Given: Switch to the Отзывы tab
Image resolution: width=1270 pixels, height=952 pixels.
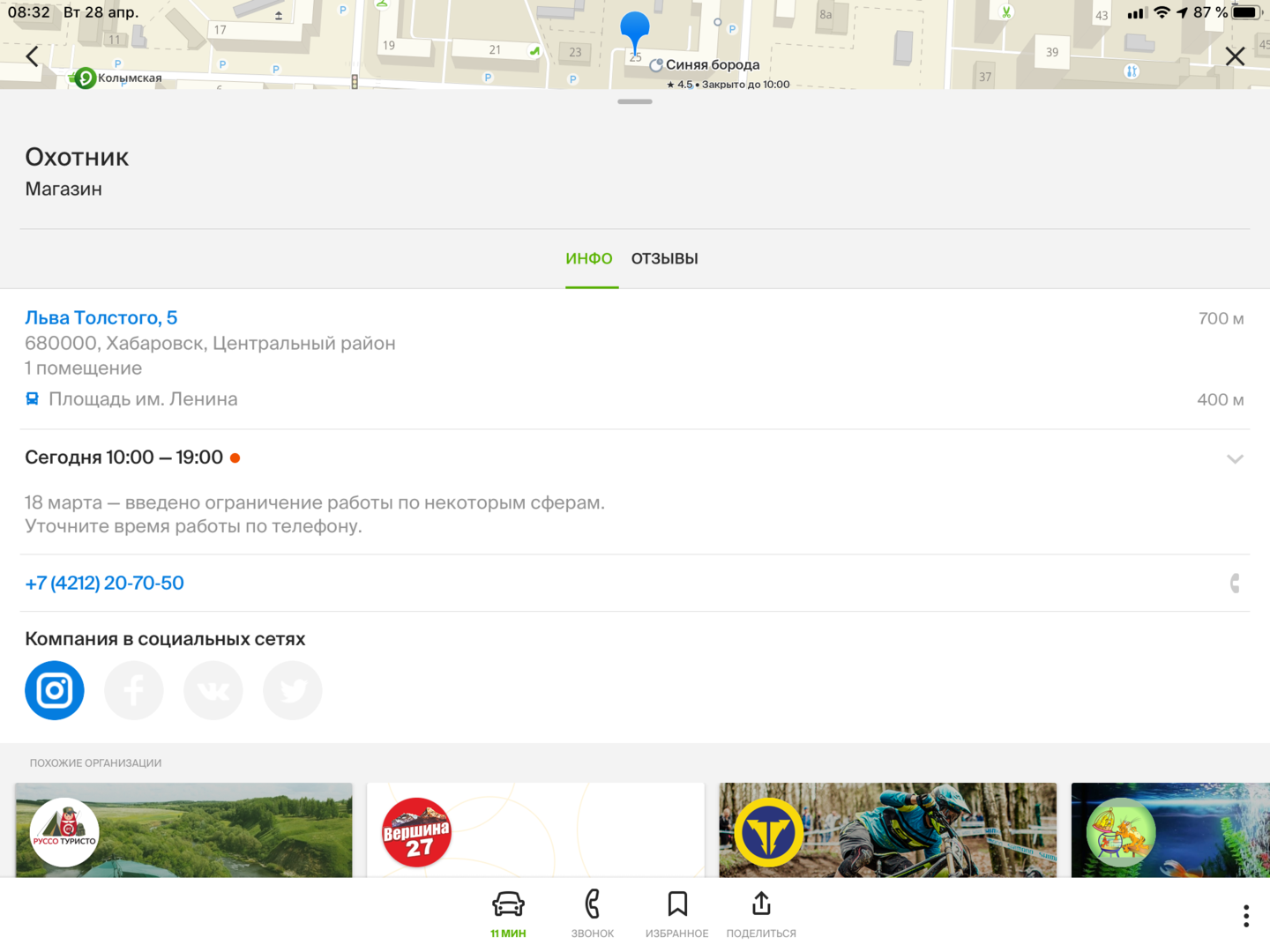Looking at the screenshot, I should [664, 259].
